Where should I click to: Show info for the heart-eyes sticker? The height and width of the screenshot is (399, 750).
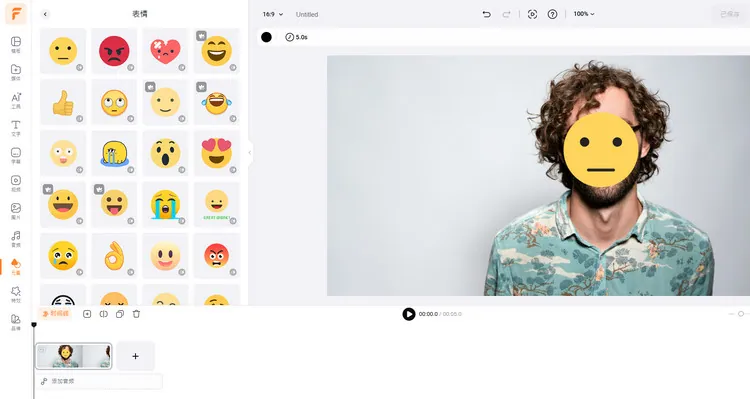click(233, 170)
